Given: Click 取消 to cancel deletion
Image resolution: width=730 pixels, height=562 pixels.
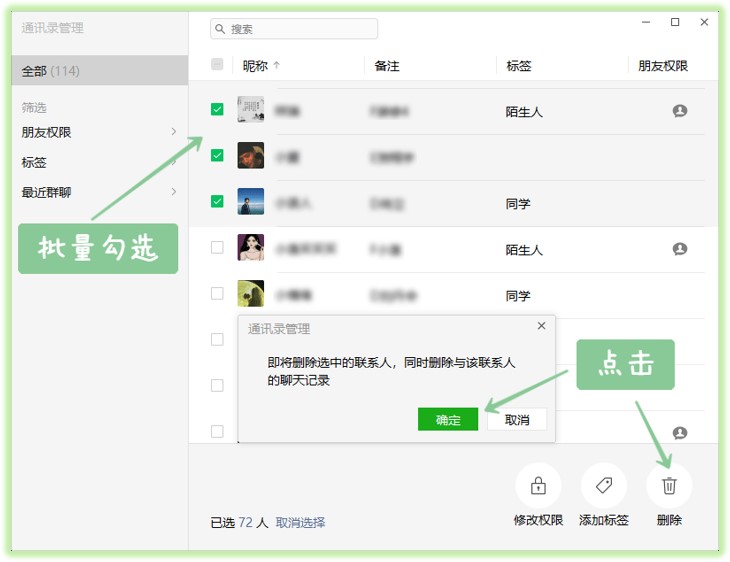Looking at the screenshot, I should click(517, 420).
